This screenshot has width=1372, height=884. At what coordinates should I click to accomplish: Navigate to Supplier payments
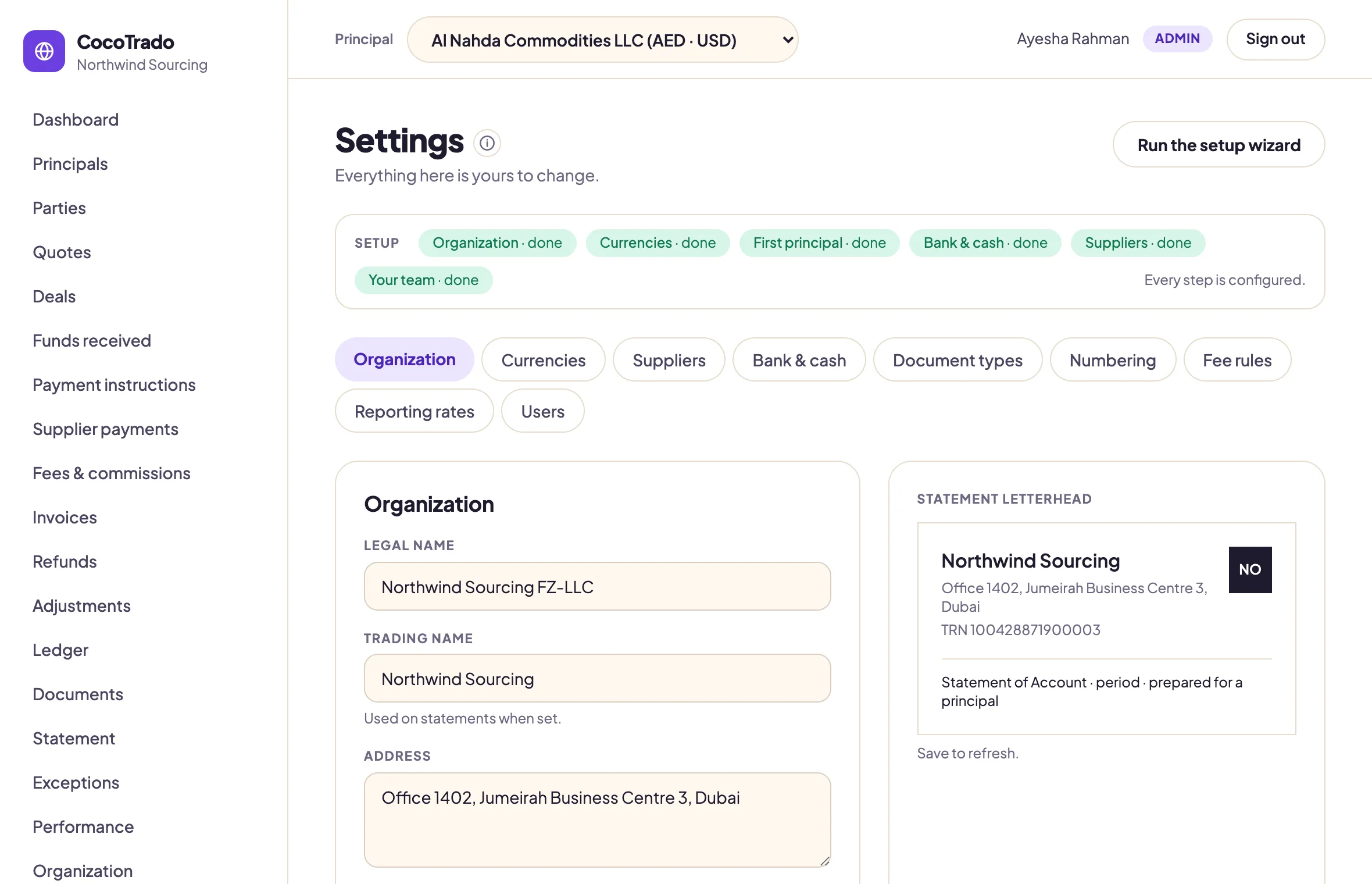coord(105,429)
